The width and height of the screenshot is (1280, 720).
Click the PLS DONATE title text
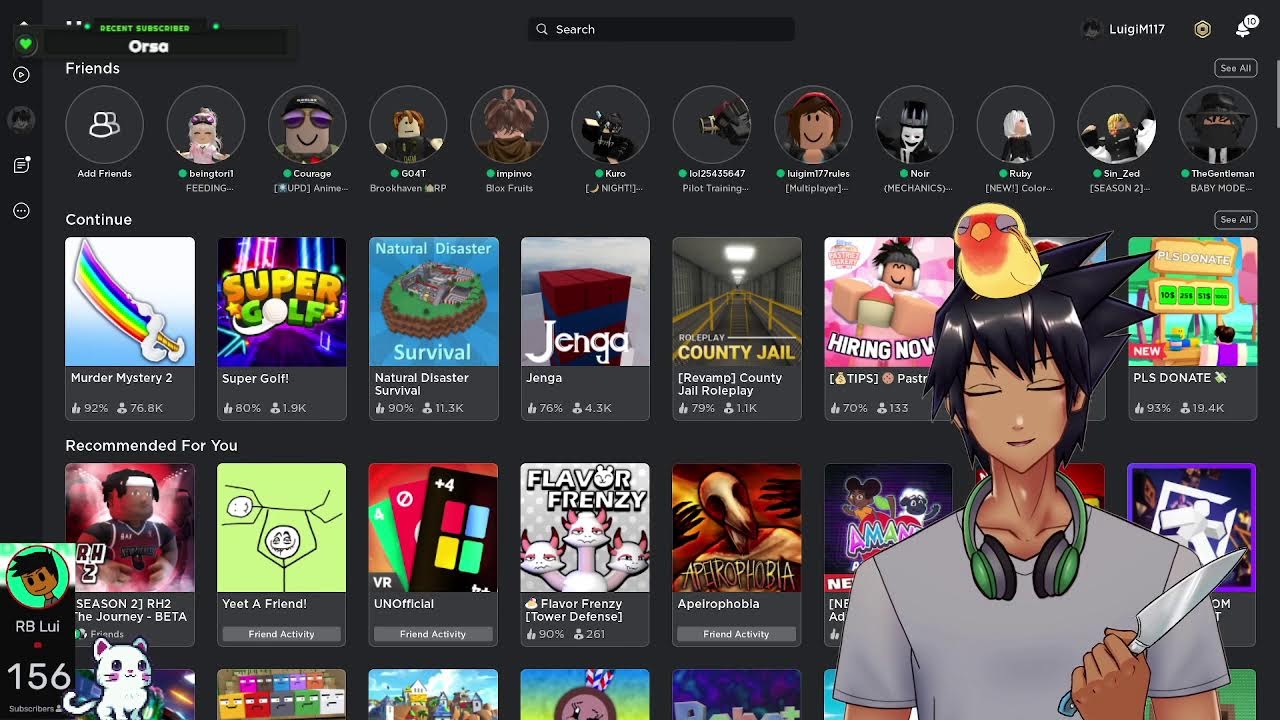tap(1179, 378)
